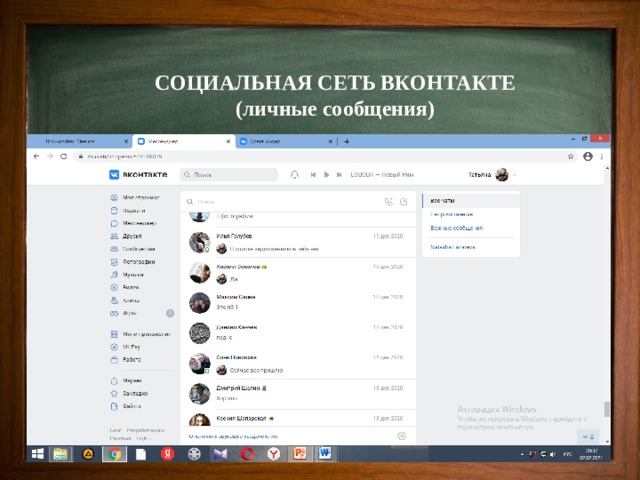The height and width of the screenshot is (480, 640).
Task: Open a new browser tab with plus
Action: 347,141
